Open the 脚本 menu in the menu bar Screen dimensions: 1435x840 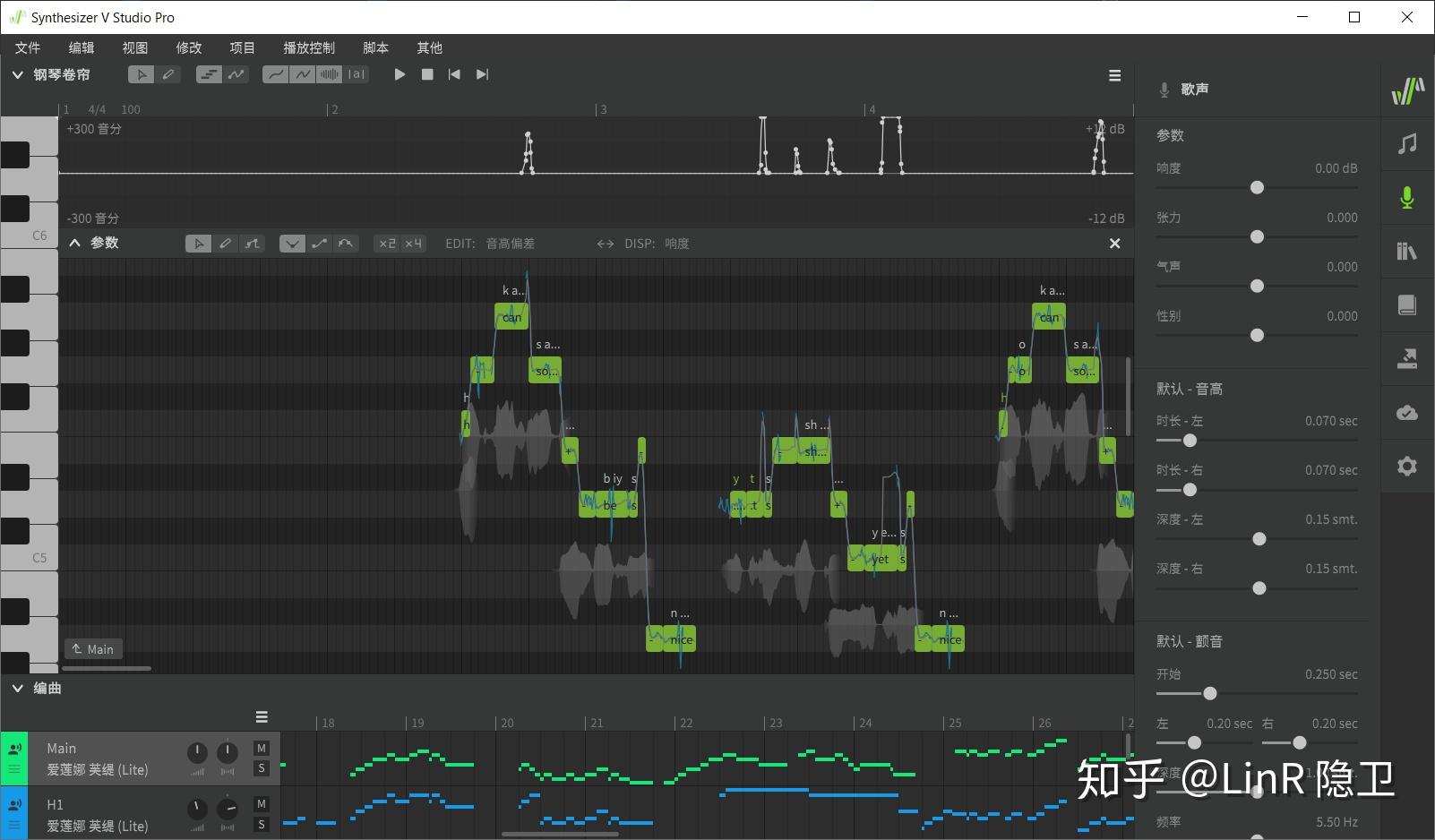[375, 47]
